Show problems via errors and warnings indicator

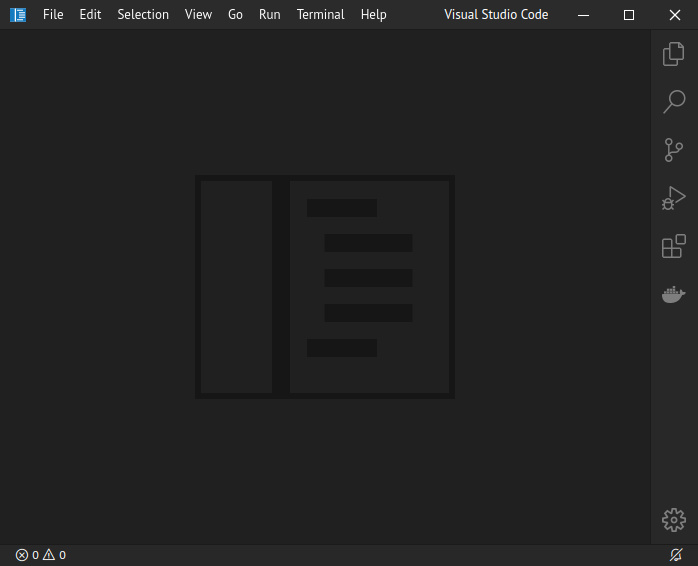point(41,555)
